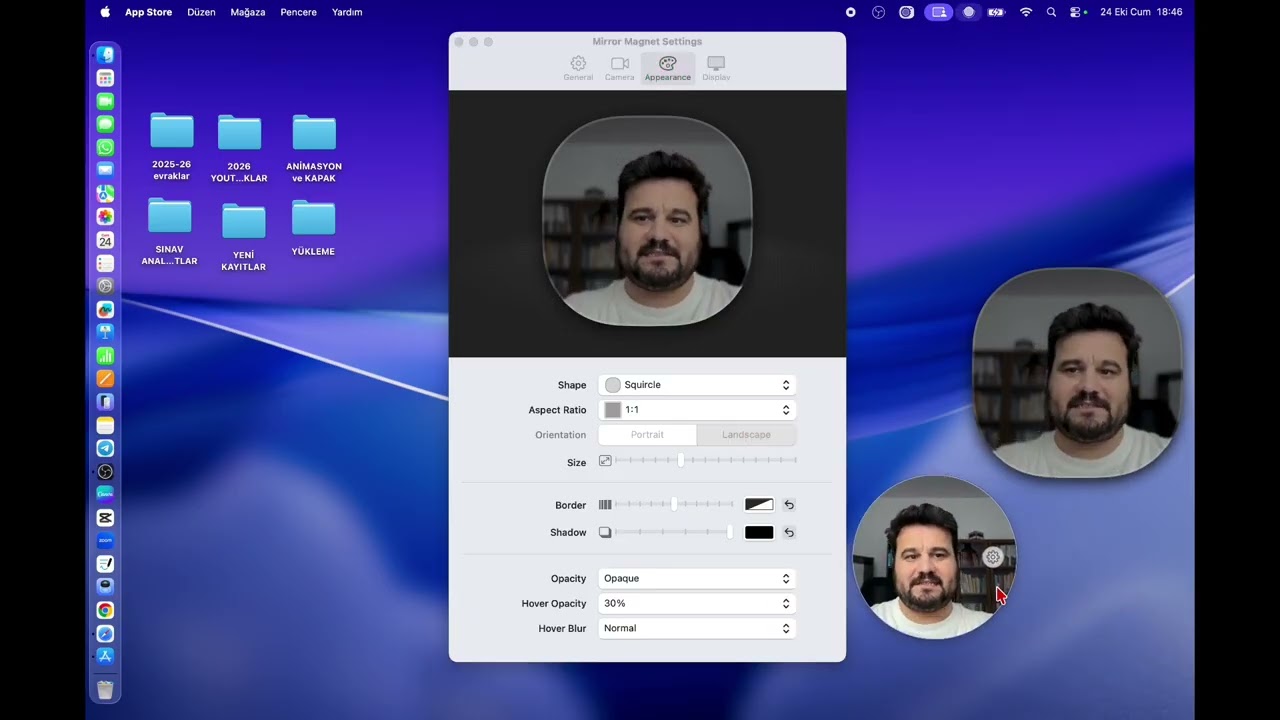Open the SINAV ANAL...TLAR folder

click(x=170, y=232)
